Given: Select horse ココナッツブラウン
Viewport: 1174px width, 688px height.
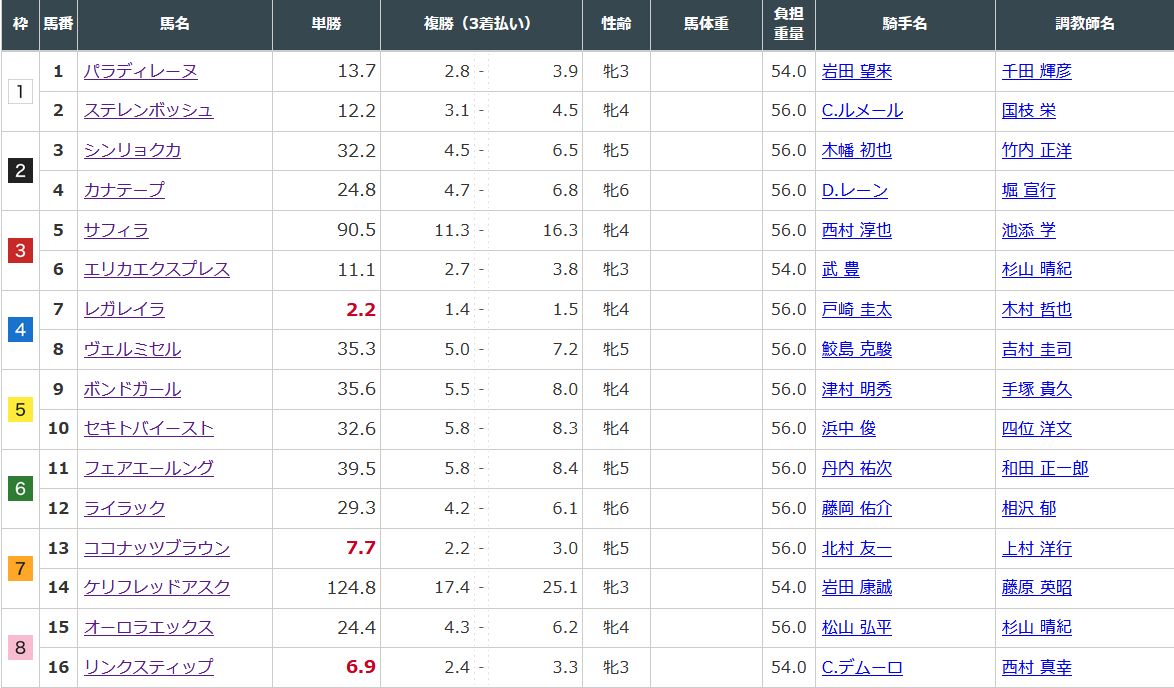Looking at the screenshot, I should point(157,548).
